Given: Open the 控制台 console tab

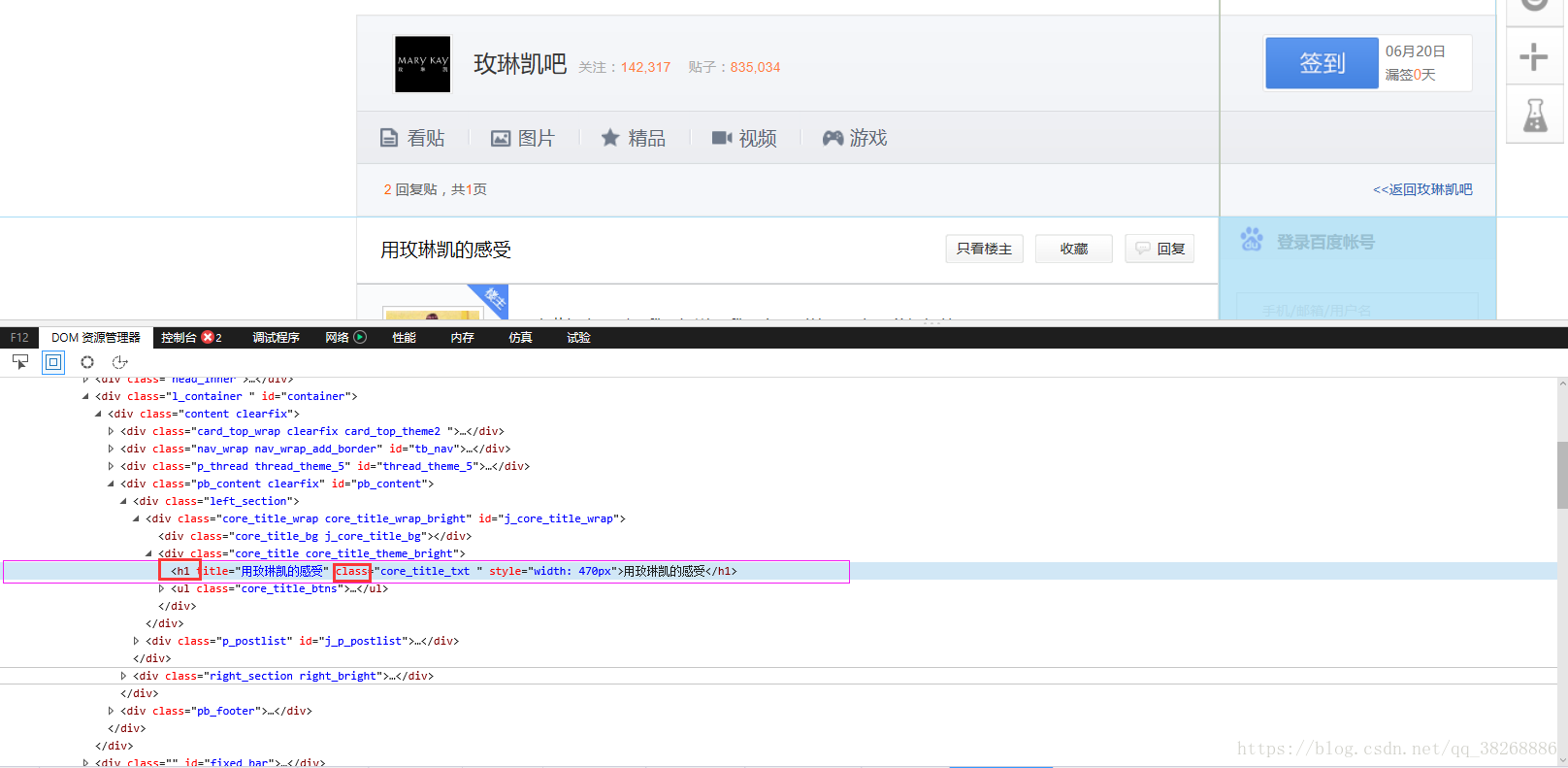Looking at the screenshot, I should (x=179, y=338).
